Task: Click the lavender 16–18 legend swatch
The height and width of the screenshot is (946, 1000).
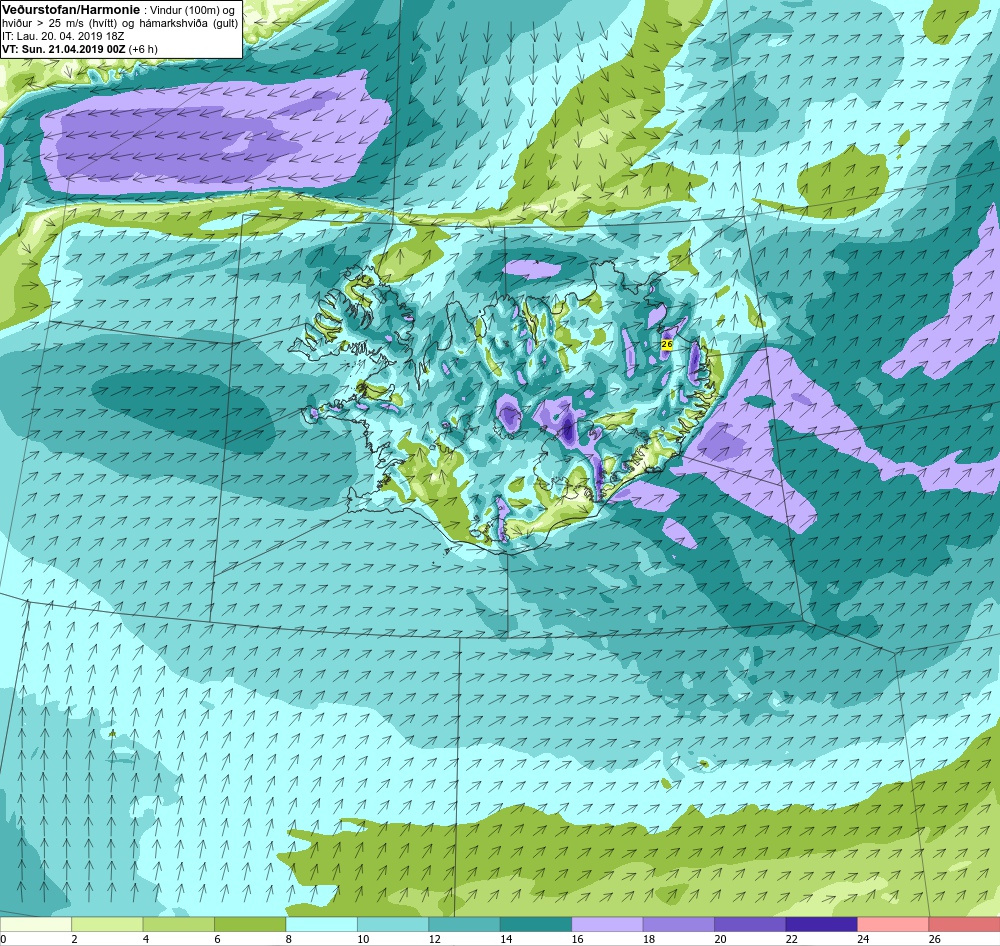Action: tap(607, 924)
